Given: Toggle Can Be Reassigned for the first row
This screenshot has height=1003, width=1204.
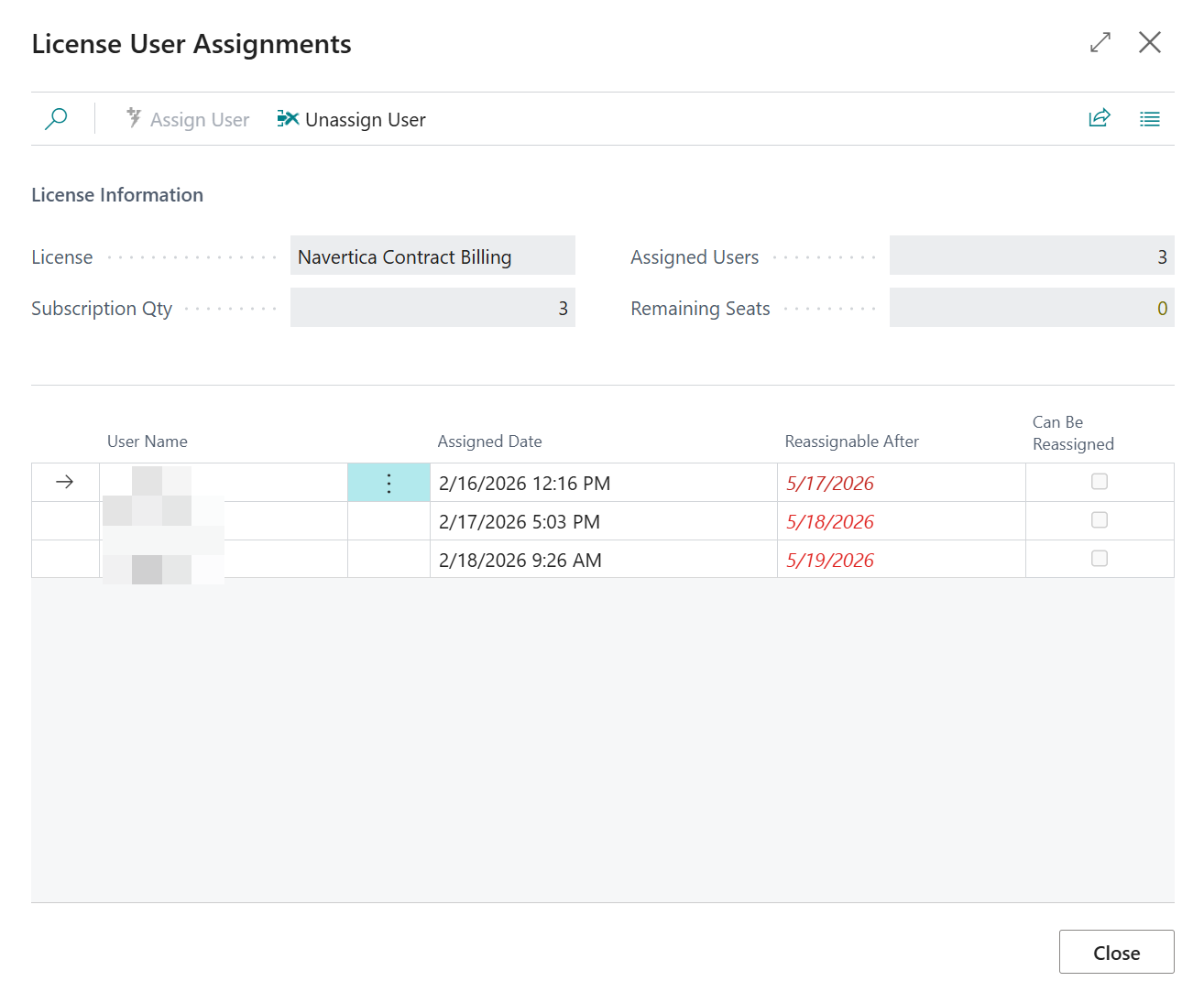Looking at the screenshot, I should tap(1099, 481).
